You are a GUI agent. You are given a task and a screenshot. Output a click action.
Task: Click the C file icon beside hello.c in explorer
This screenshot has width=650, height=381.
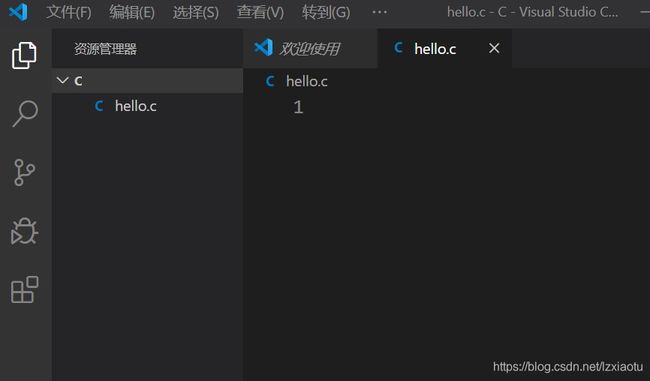coord(99,106)
